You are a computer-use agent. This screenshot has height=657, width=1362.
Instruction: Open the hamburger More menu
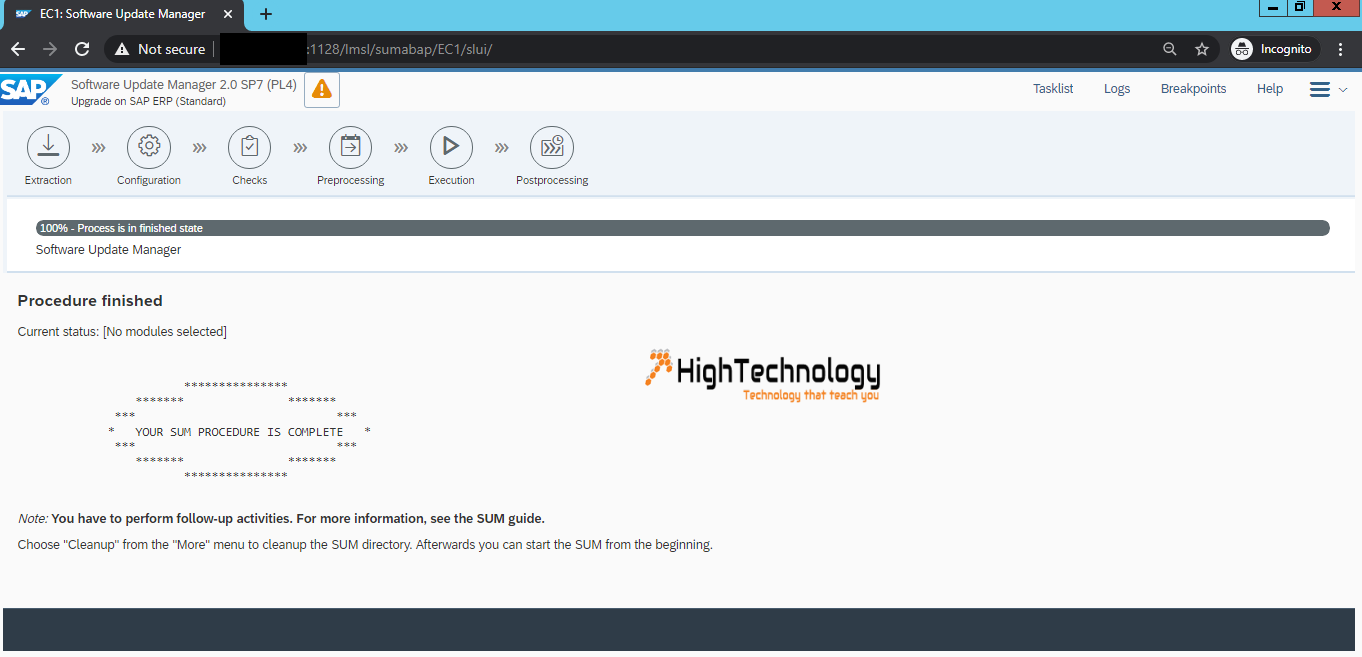click(1329, 89)
